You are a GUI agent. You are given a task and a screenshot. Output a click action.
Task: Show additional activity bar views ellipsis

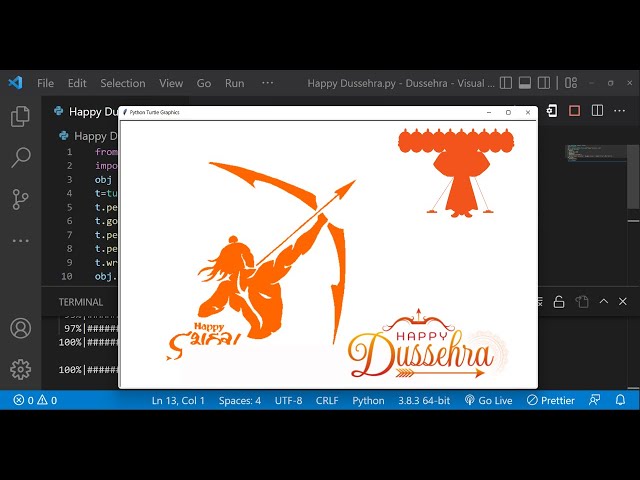pos(20,240)
